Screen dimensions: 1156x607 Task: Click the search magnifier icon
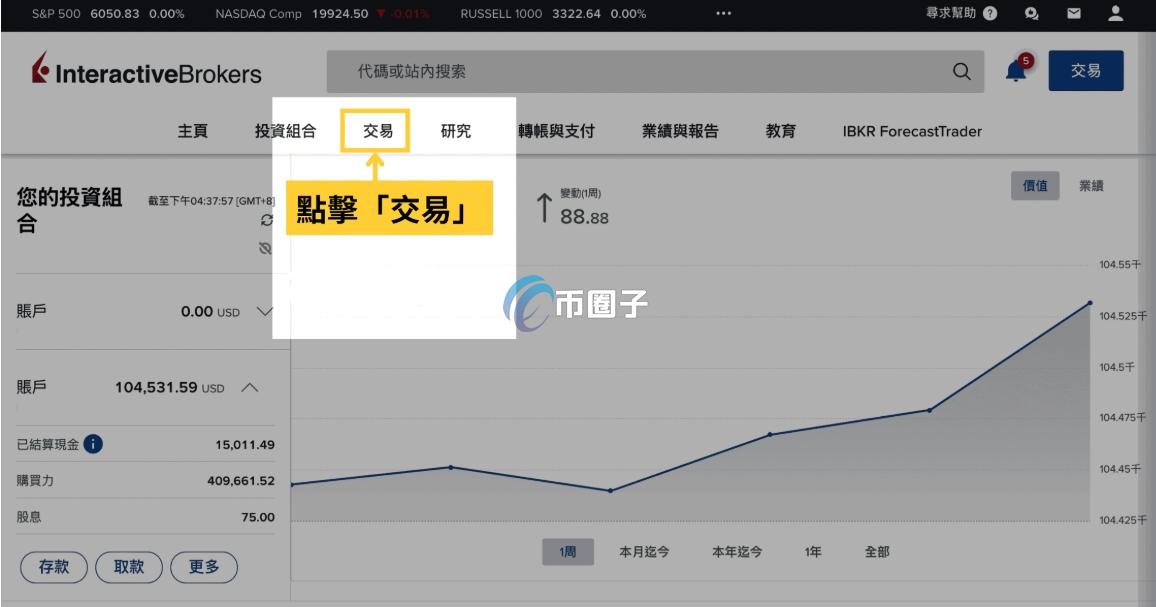click(961, 73)
